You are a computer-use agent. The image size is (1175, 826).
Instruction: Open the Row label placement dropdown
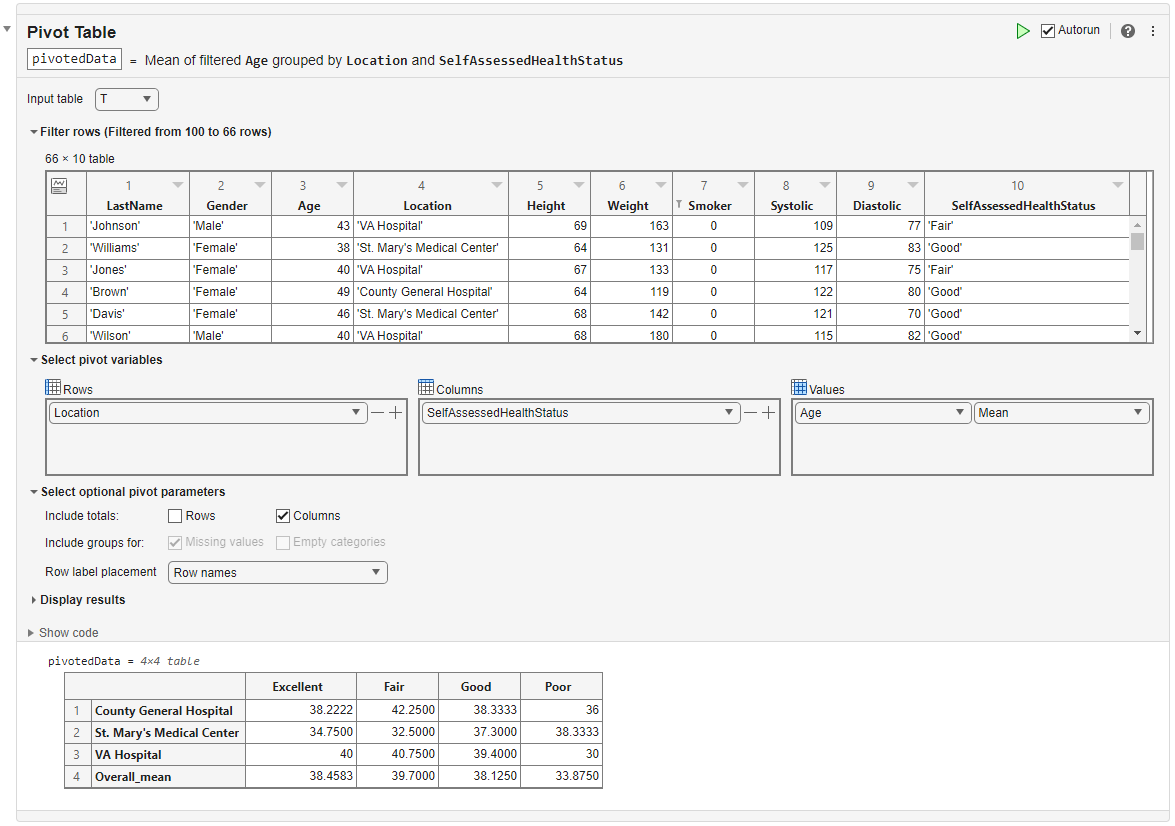[277, 573]
